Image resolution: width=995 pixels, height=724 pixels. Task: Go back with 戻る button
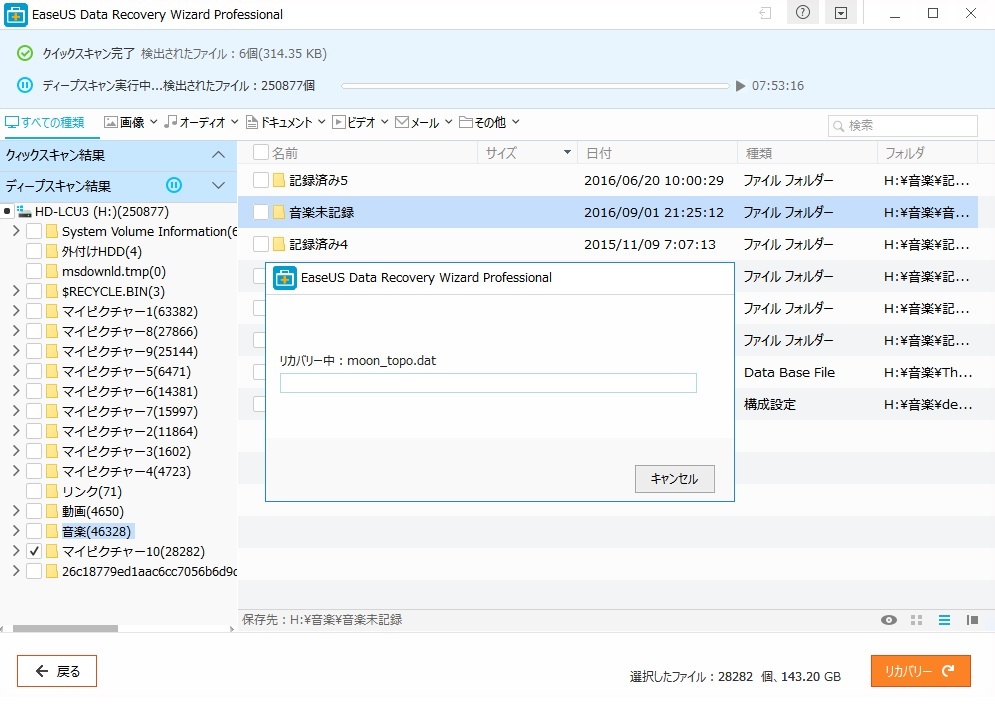57,671
